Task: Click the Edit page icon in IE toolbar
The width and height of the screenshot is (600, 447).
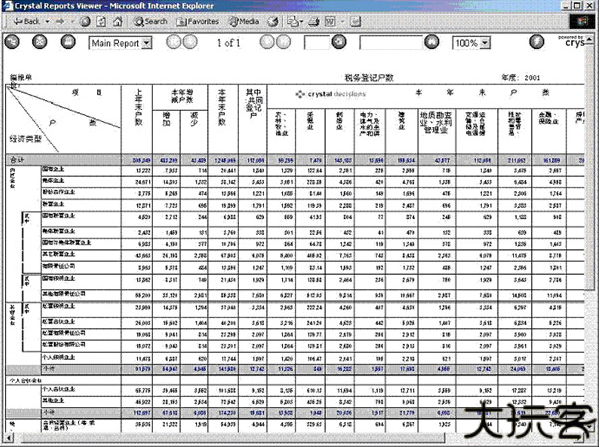Action: click(x=330, y=22)
